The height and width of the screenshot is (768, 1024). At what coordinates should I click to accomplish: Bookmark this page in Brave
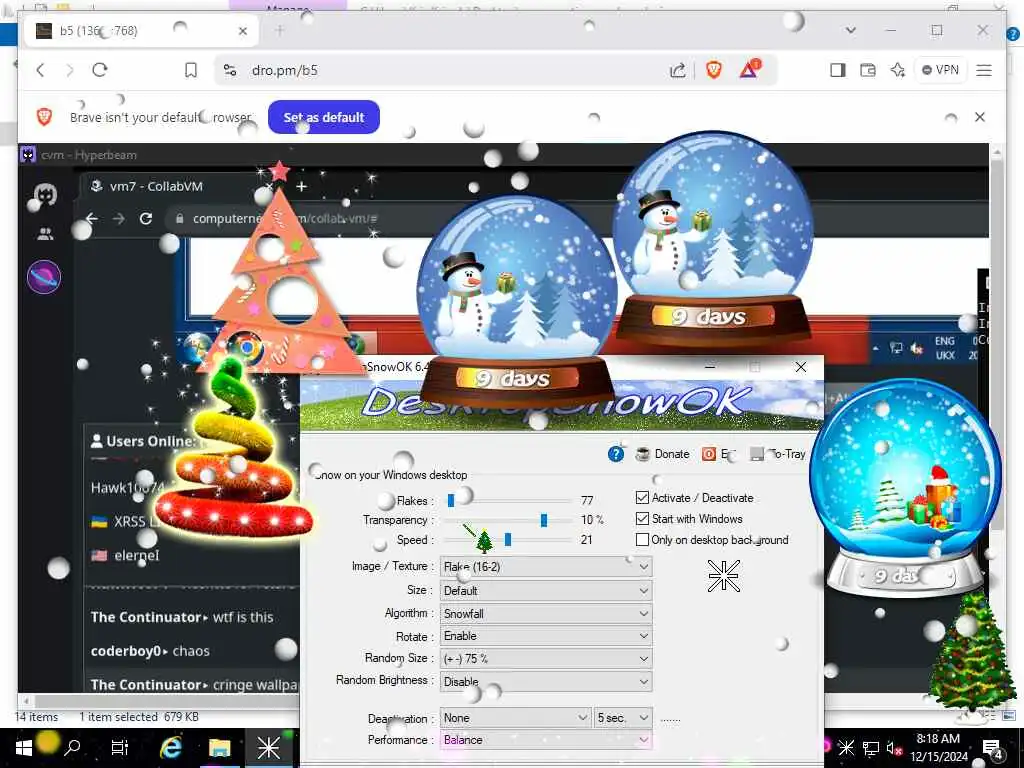click(x=191, y=70)
